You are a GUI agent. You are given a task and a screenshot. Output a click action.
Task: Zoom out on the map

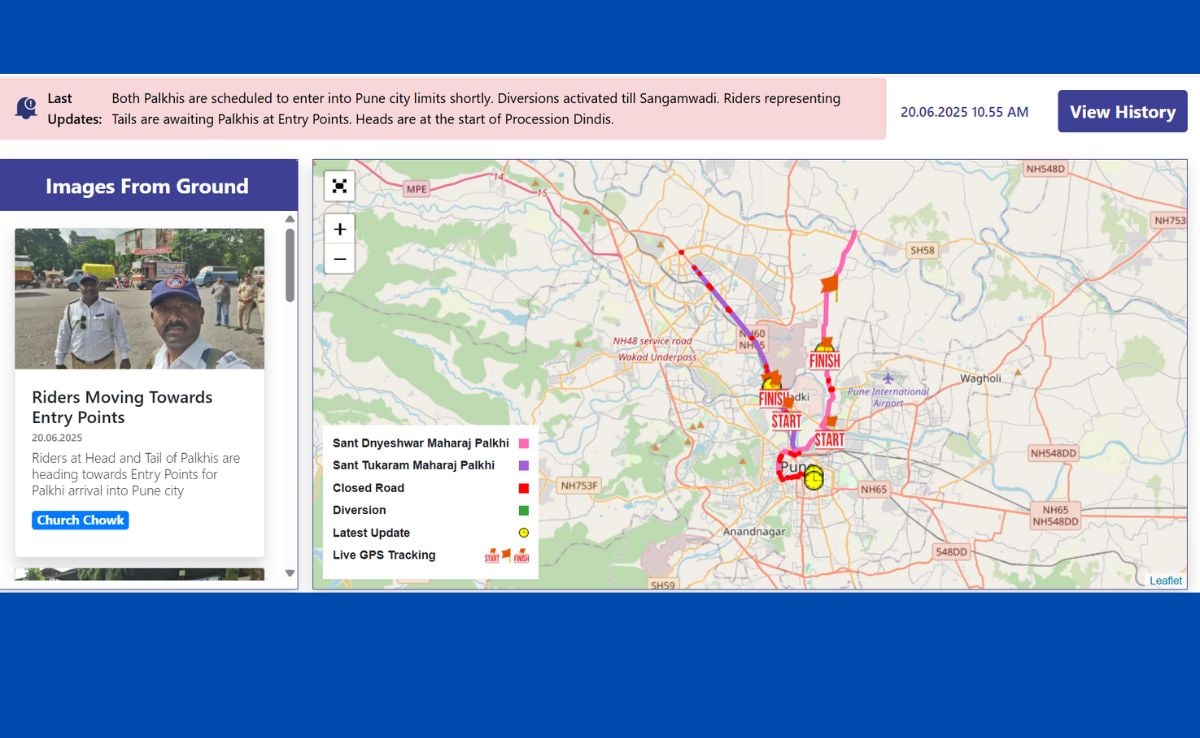click(x=340, y=259)
